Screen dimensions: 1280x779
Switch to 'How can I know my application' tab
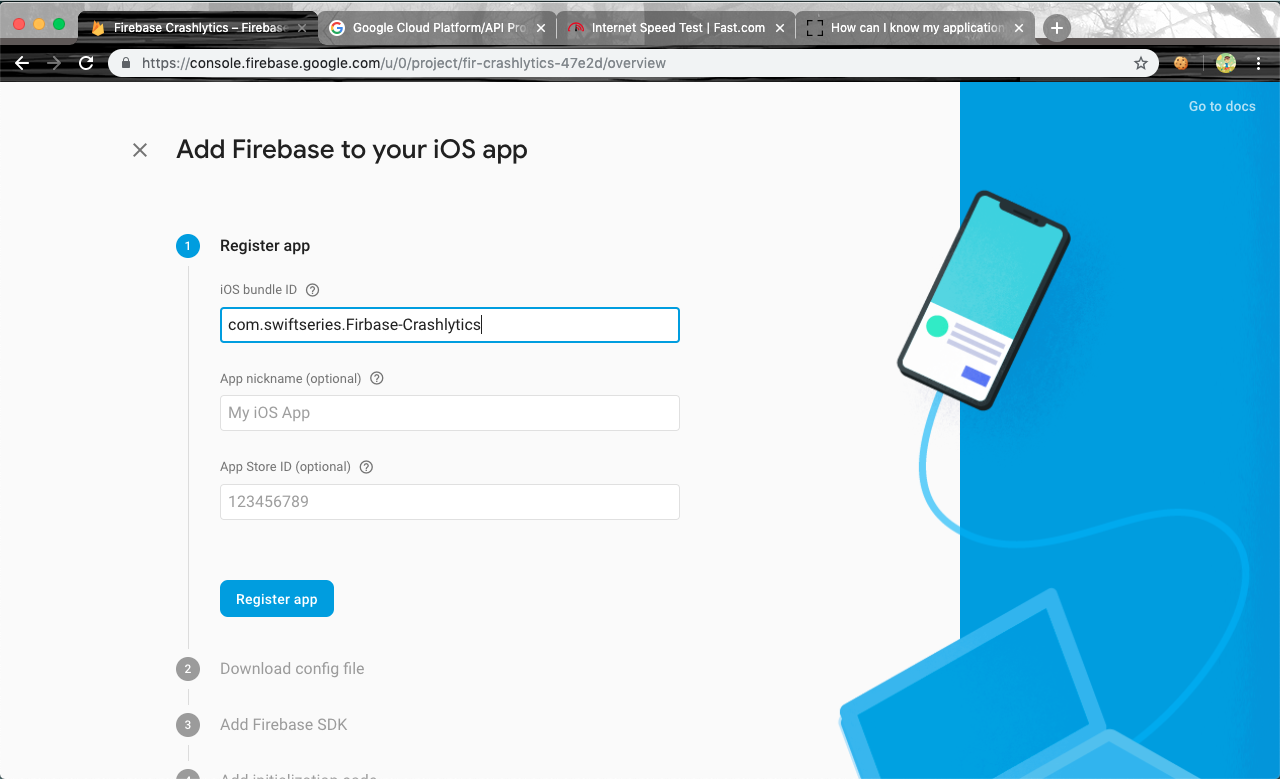915,28
